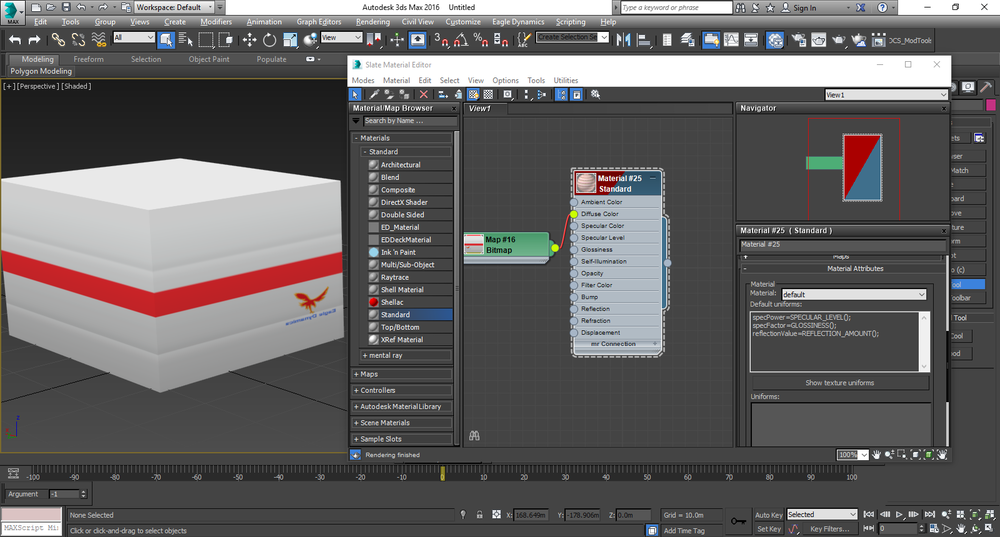Click the binoculars search icon in View1

tap(475, 436)
